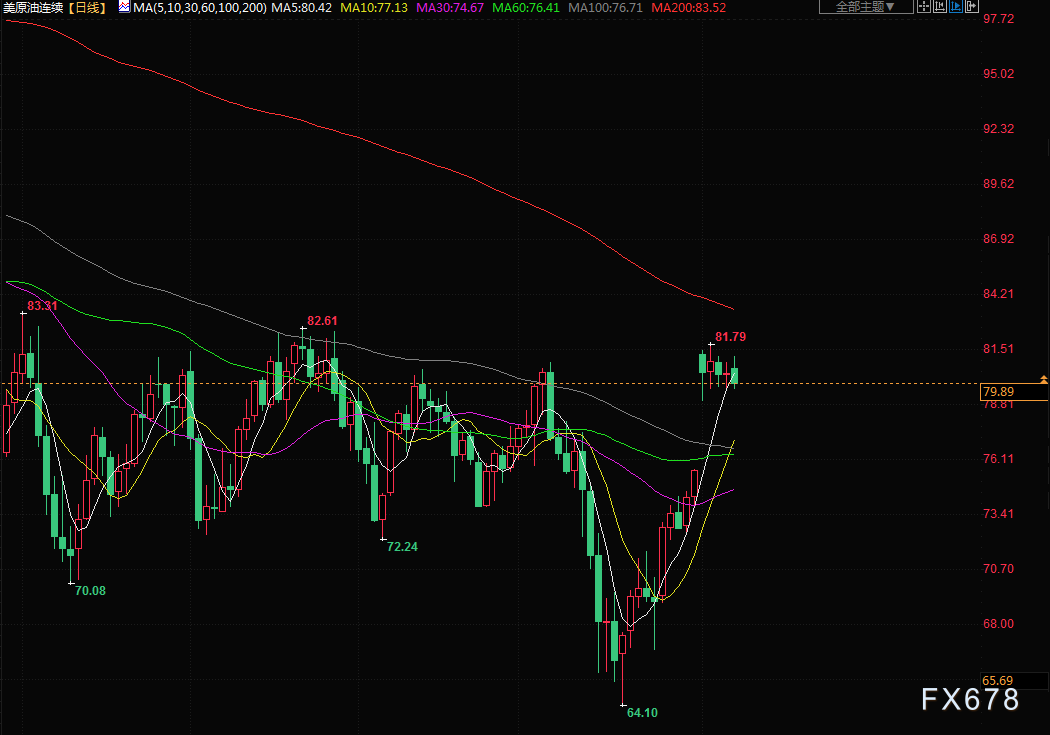Select the MA(5,10,30,60,100,200) indicator label
Viewport: 1050px width, 735px height.
pyautogui.click(x=200, y=8)
